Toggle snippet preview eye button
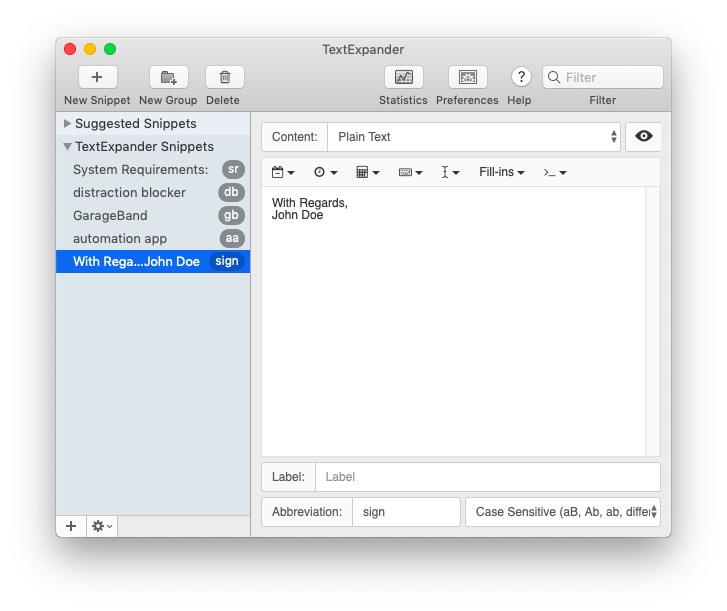Image resolution: width=727 pixels, height=611 pixels. [643, 136]
